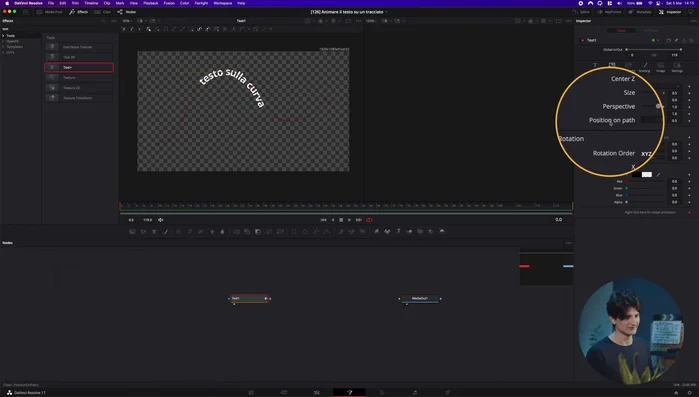
Task: Open the Fusion menu
Action: pyautogui.click(x=169, y=3)
